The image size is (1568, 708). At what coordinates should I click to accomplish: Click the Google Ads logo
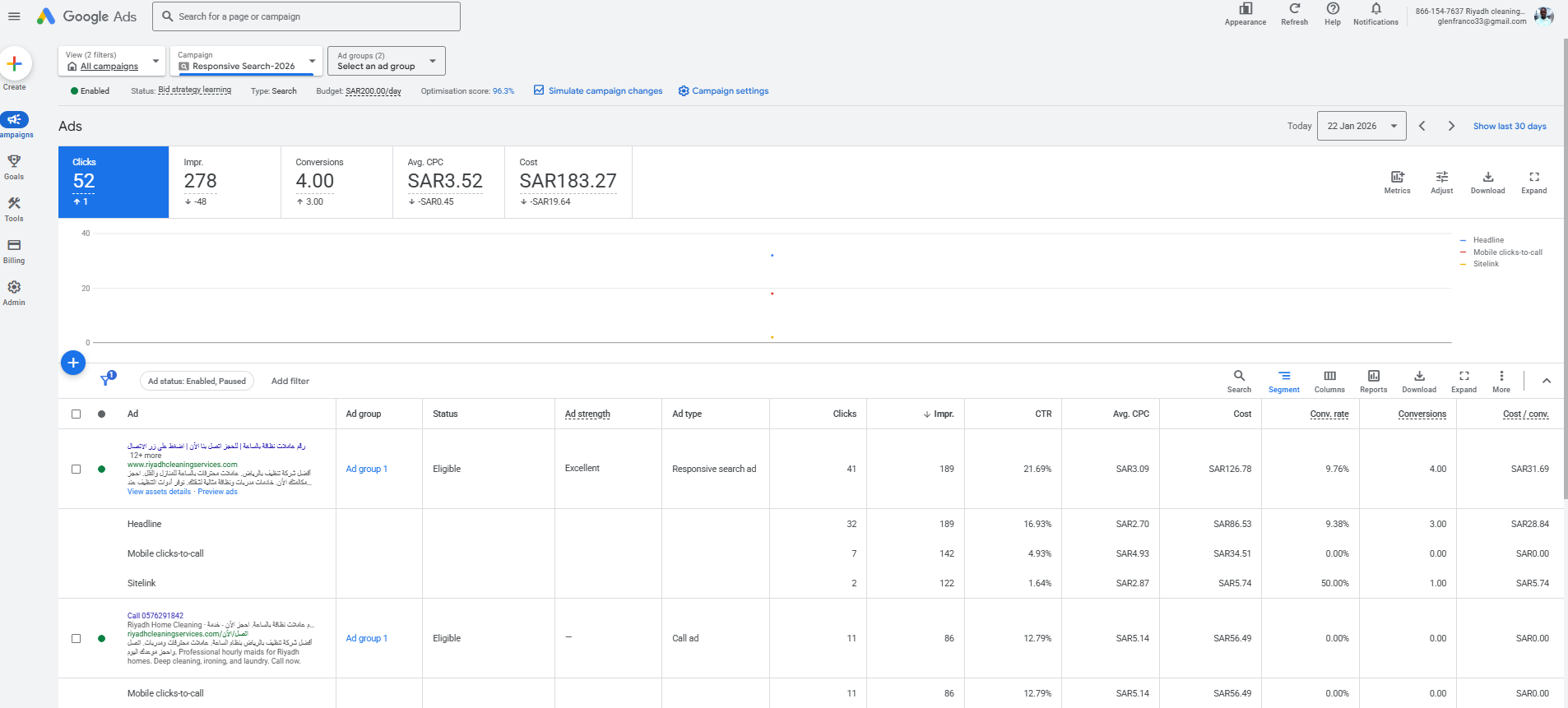pyautogui.click(x=87, y=16)
